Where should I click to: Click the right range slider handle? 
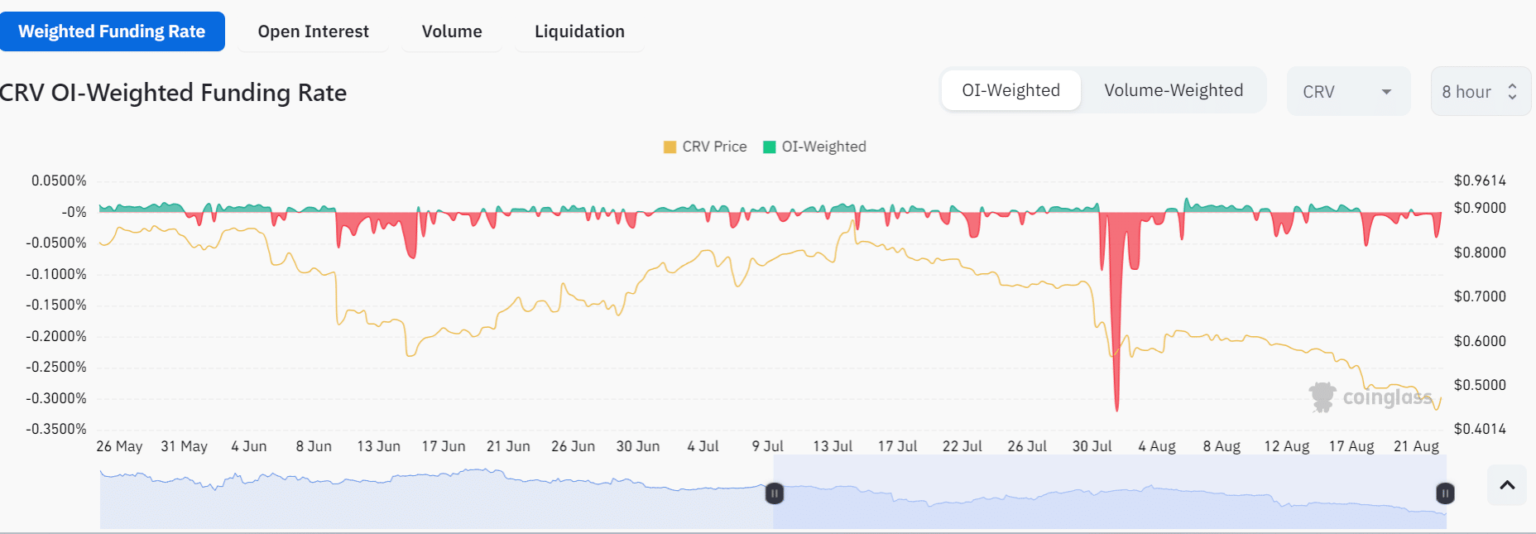[1445, 493]
